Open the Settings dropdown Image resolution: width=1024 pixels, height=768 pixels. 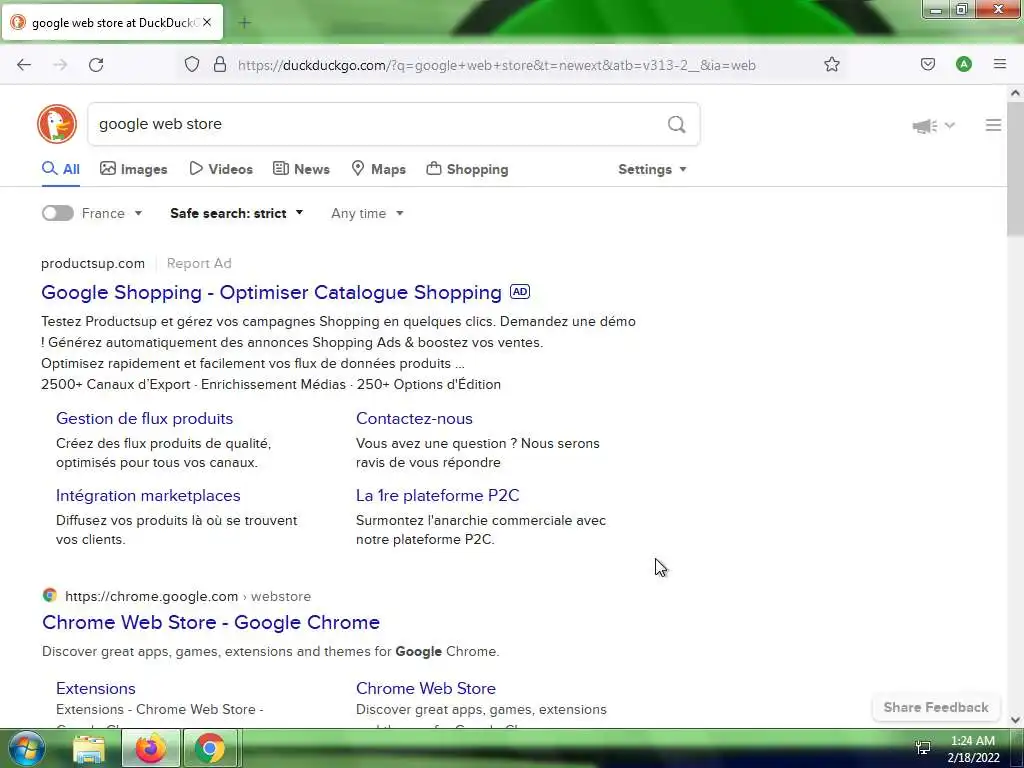(652, 169)
